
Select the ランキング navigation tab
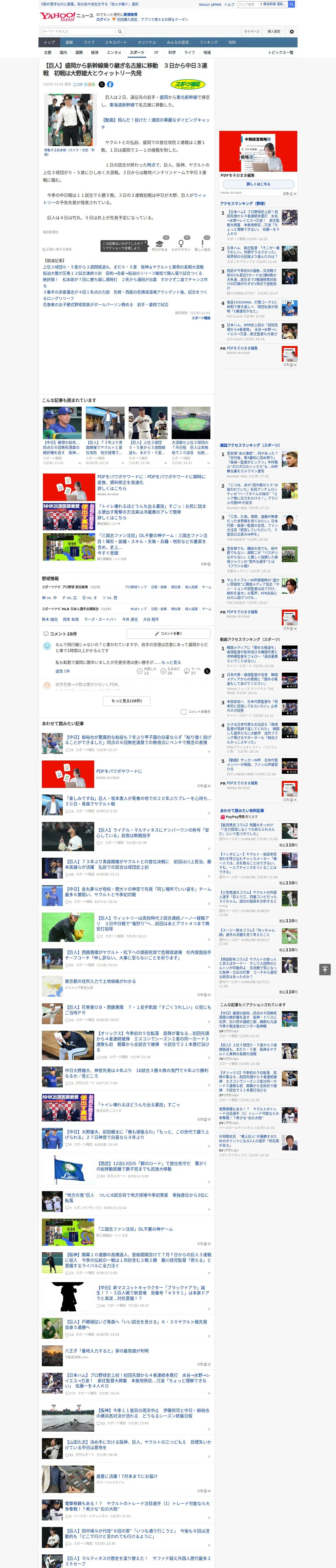tap(209, 42)
